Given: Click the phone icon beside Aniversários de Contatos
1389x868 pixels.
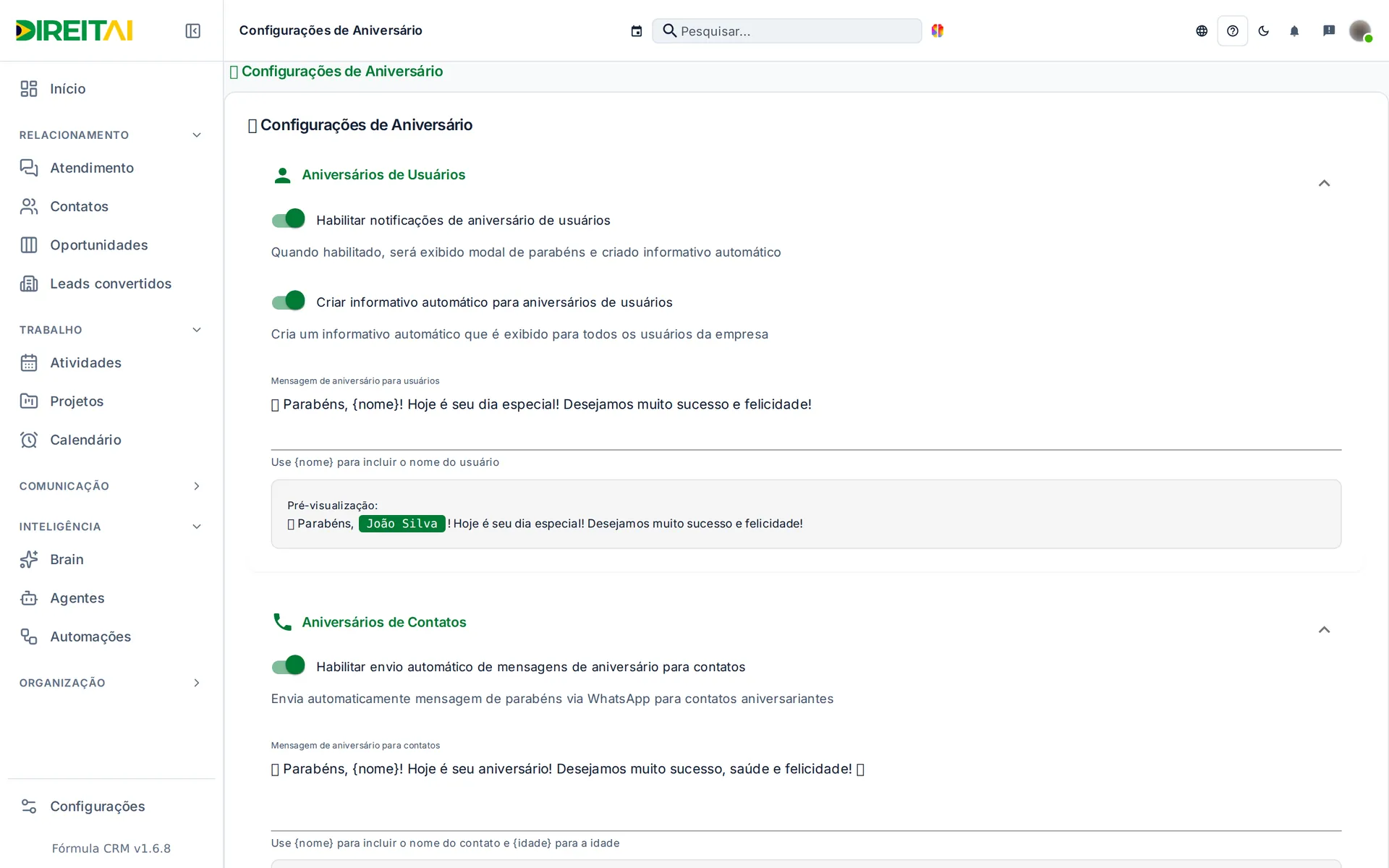Looking at the screenshot, I should click(282, 622).
